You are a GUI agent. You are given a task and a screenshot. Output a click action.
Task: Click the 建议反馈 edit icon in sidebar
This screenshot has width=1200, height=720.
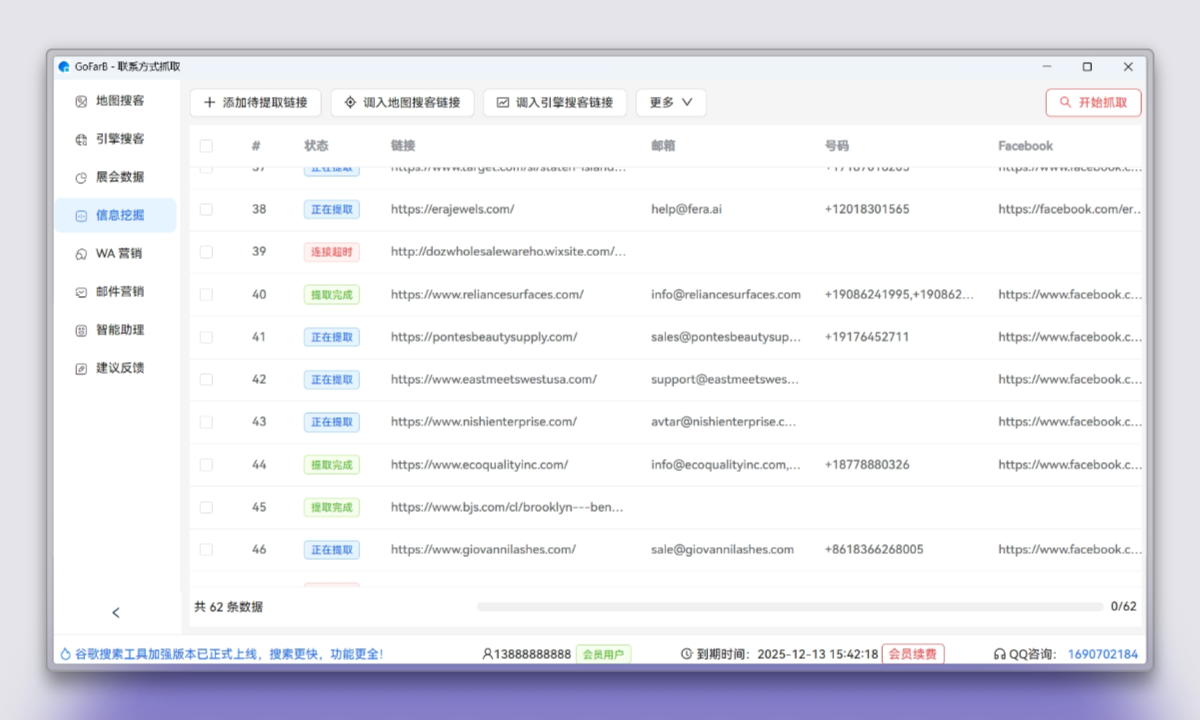(82, 368)
